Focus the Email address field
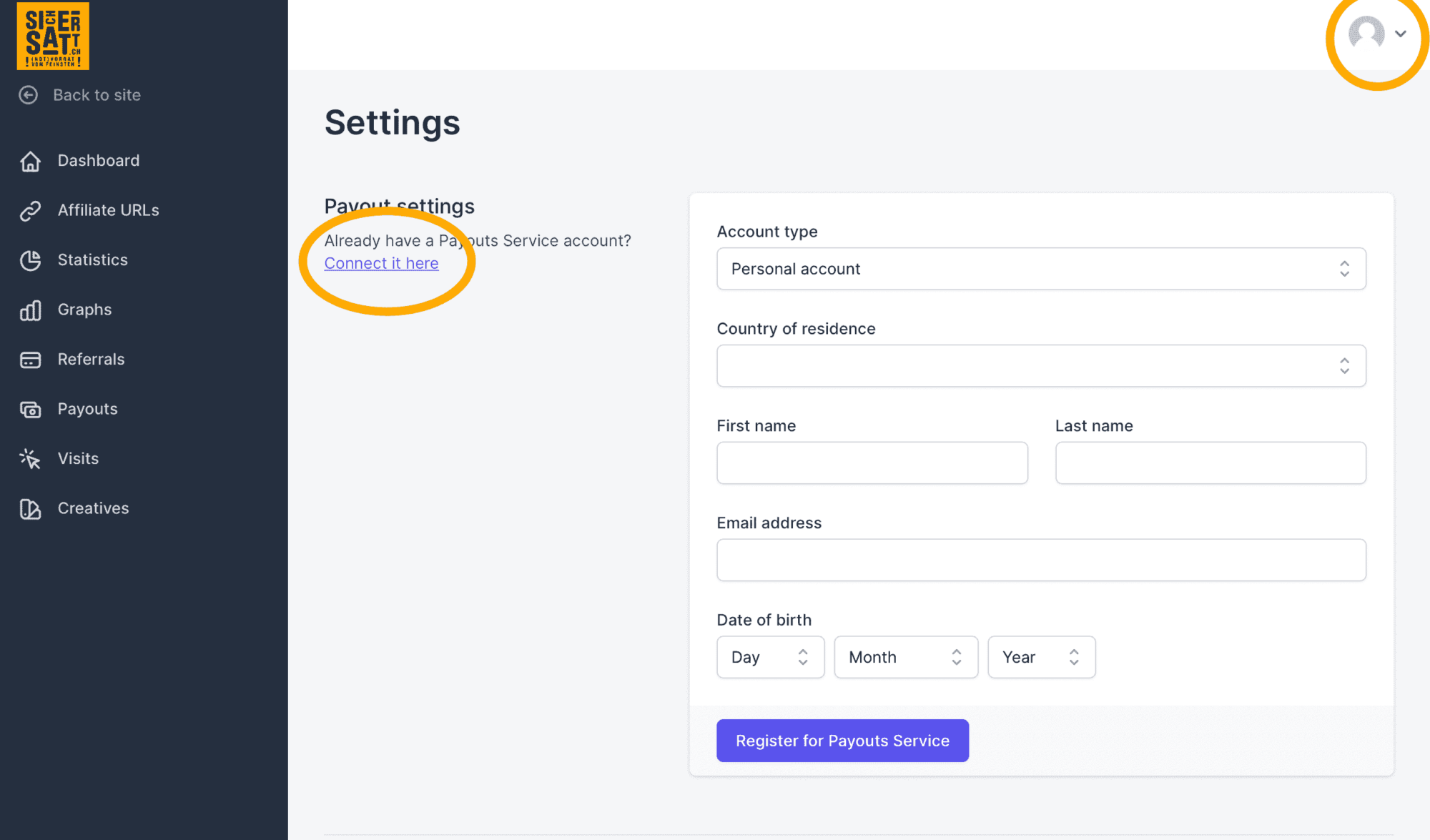Viewport: 1430px width, 840px height. 1041,560
